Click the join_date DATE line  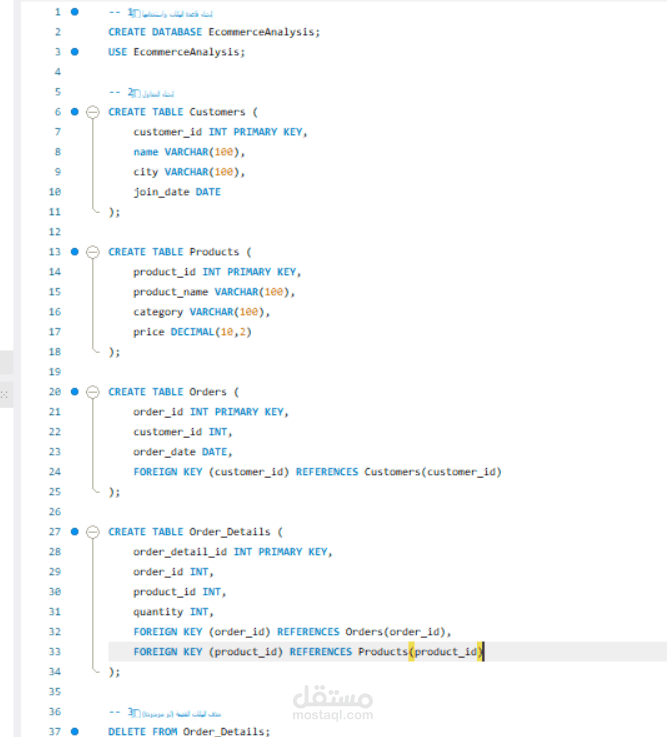[177, 192]
